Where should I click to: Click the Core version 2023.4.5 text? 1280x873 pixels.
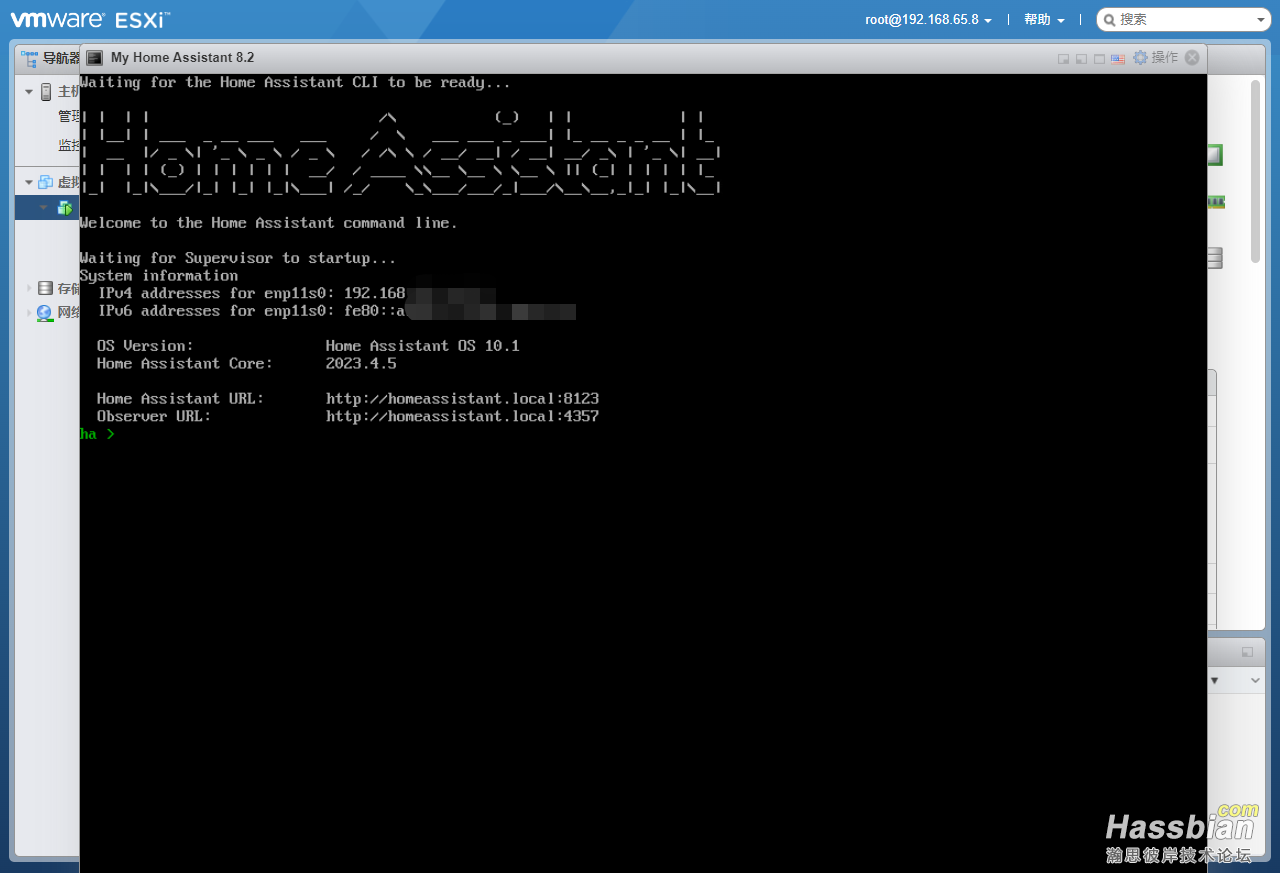[361, 364]
